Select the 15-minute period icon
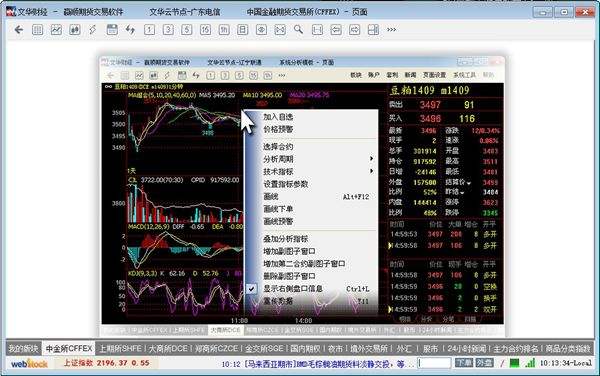The width and height of the screenshot is (600, 376). point(205,29)
